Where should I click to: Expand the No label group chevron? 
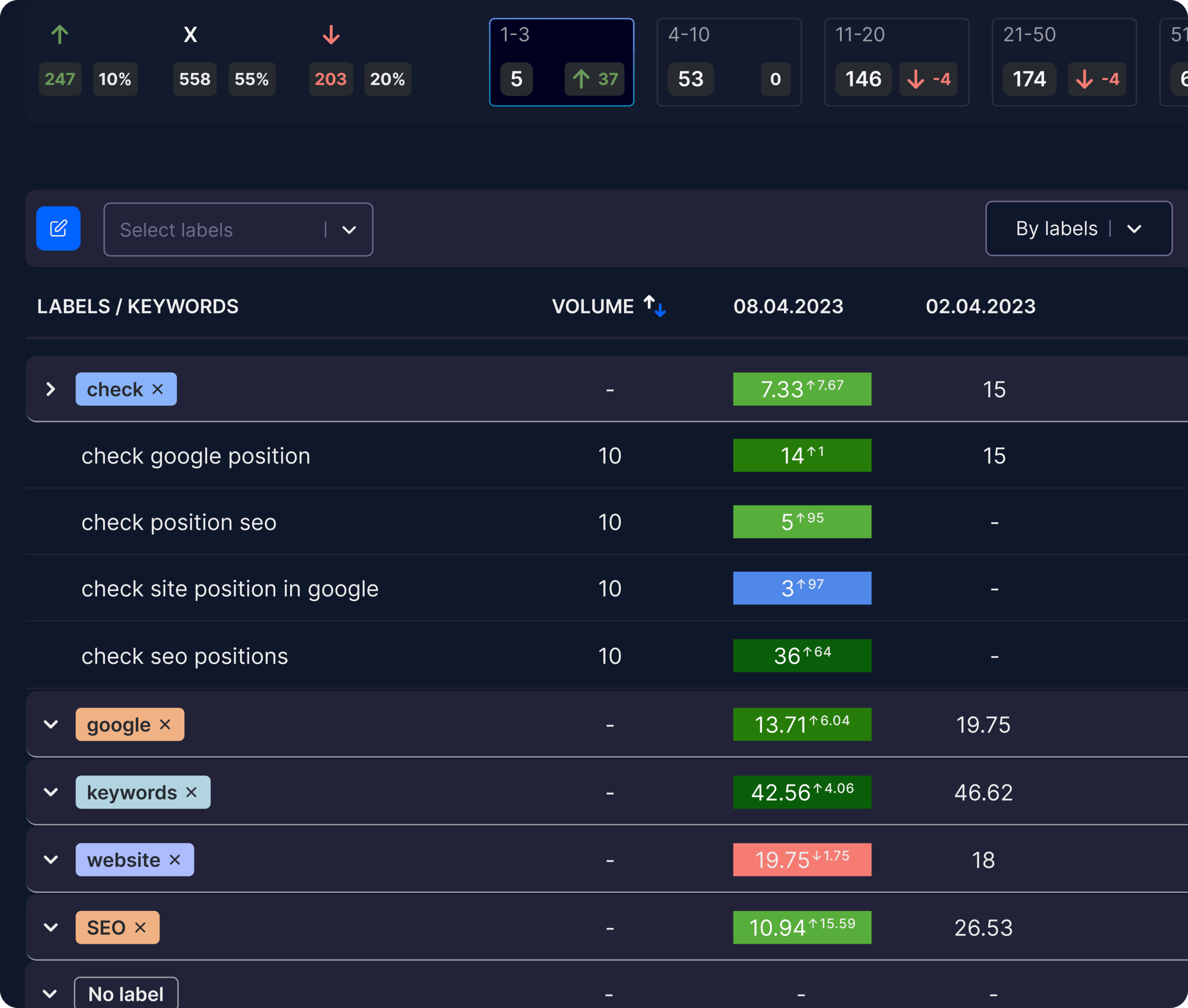49,993
